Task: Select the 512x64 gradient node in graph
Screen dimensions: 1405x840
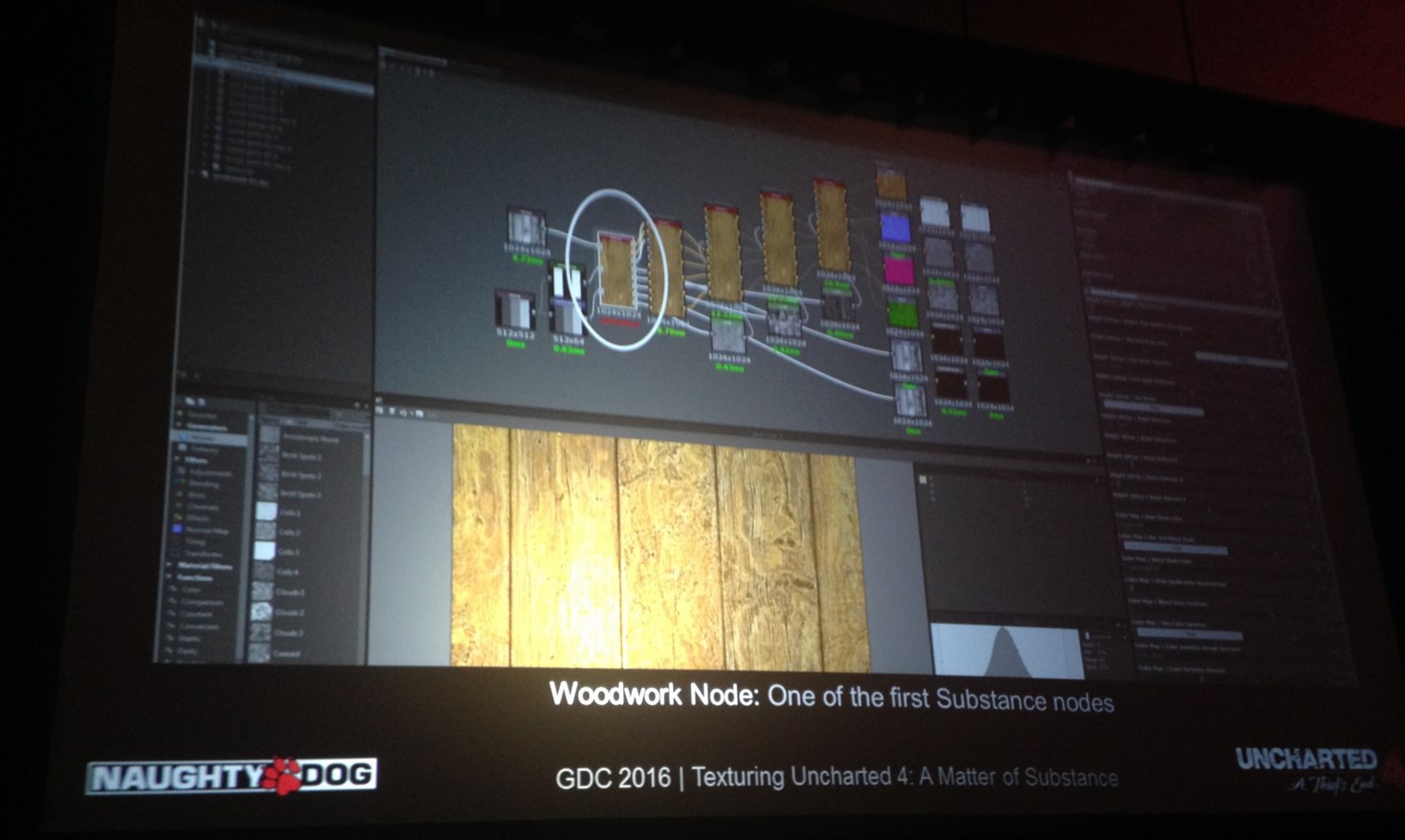Action: coord(568,318)
